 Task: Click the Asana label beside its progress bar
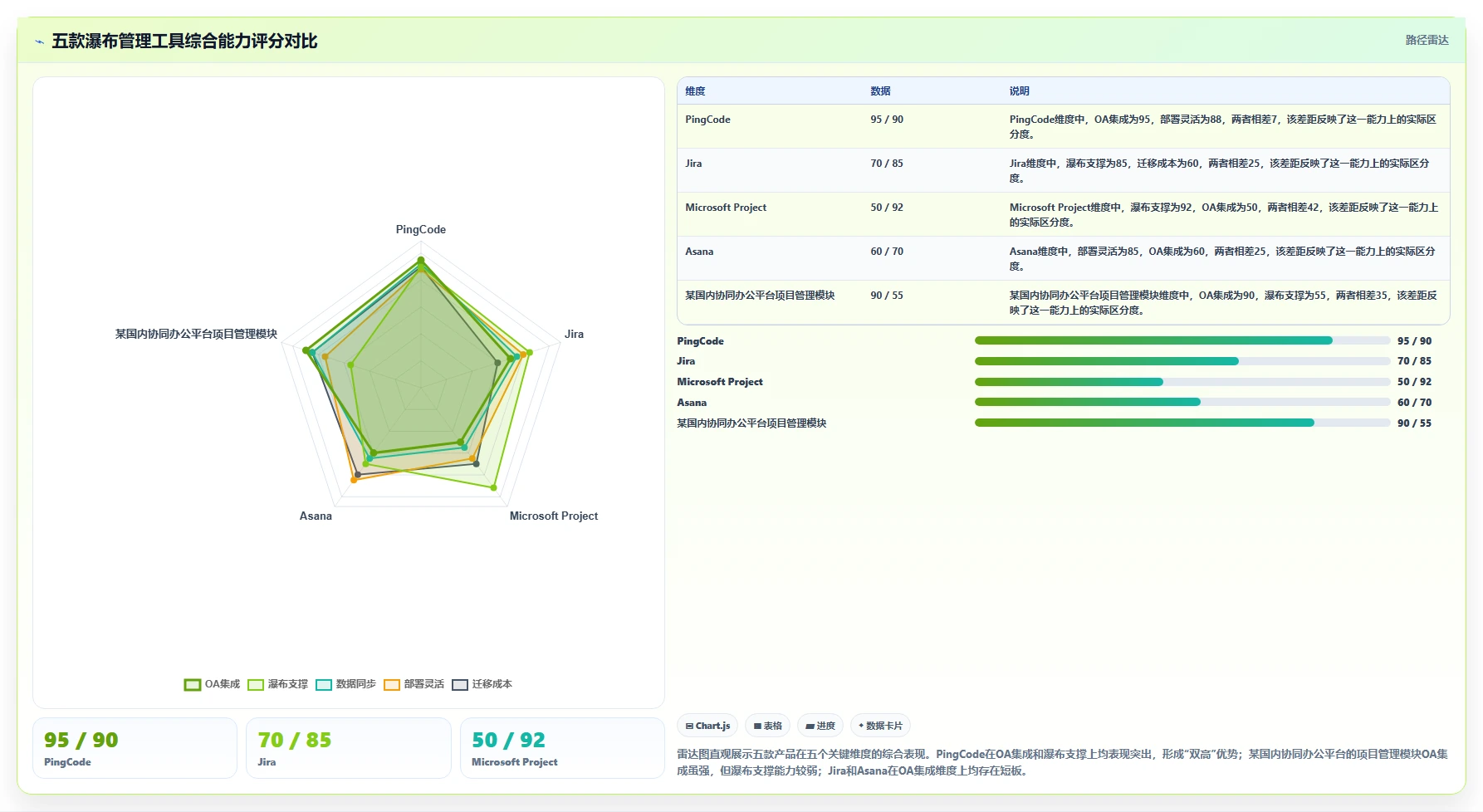(692, 403)
